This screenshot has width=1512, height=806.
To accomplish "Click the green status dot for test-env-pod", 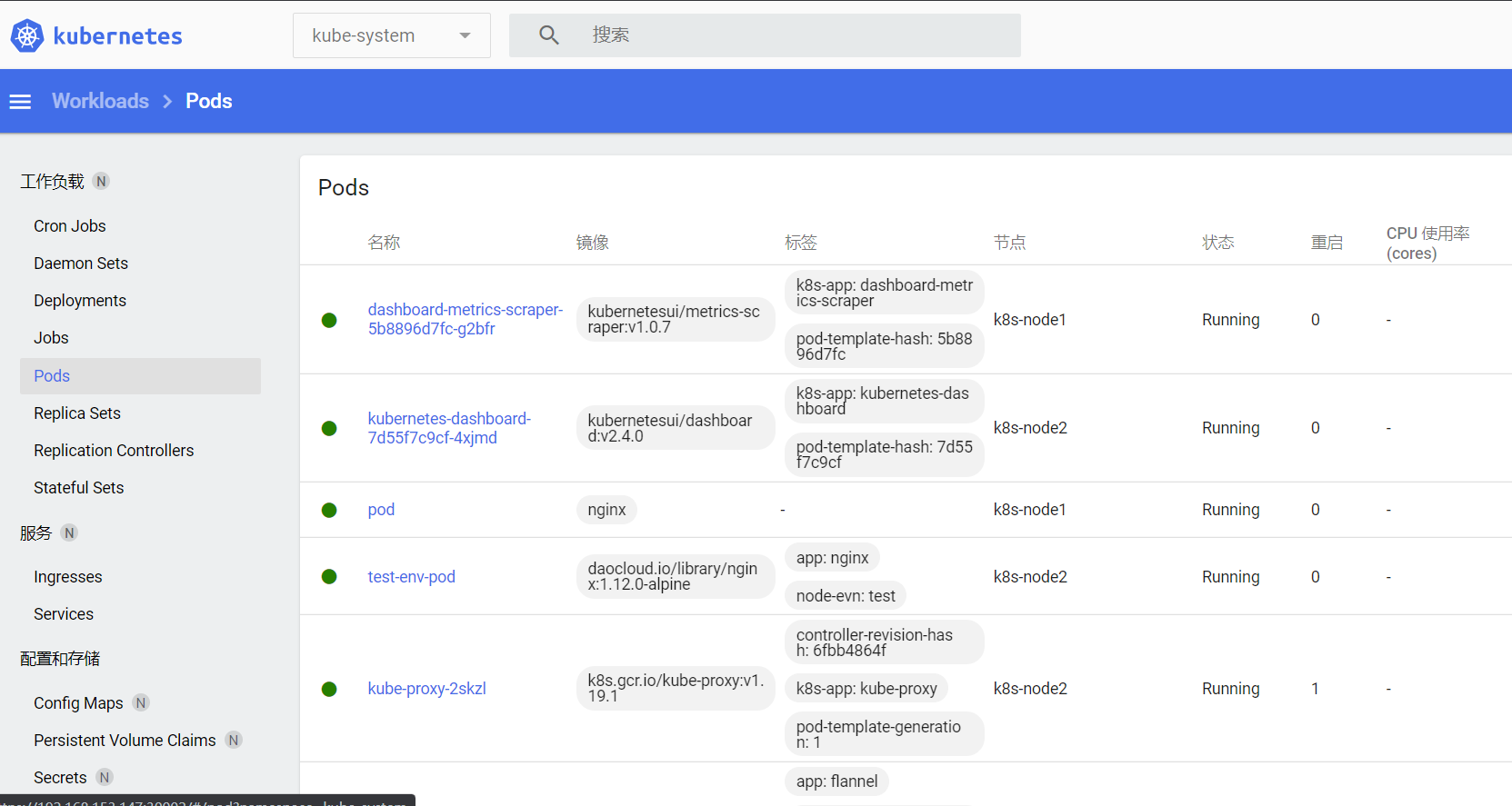I will [329, 577].
